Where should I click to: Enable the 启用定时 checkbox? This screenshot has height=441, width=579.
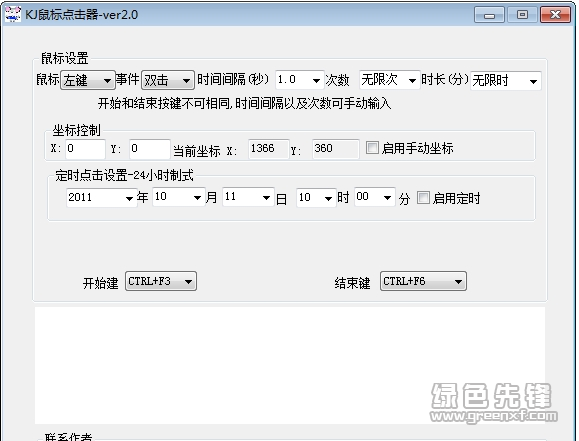[423, 198]
